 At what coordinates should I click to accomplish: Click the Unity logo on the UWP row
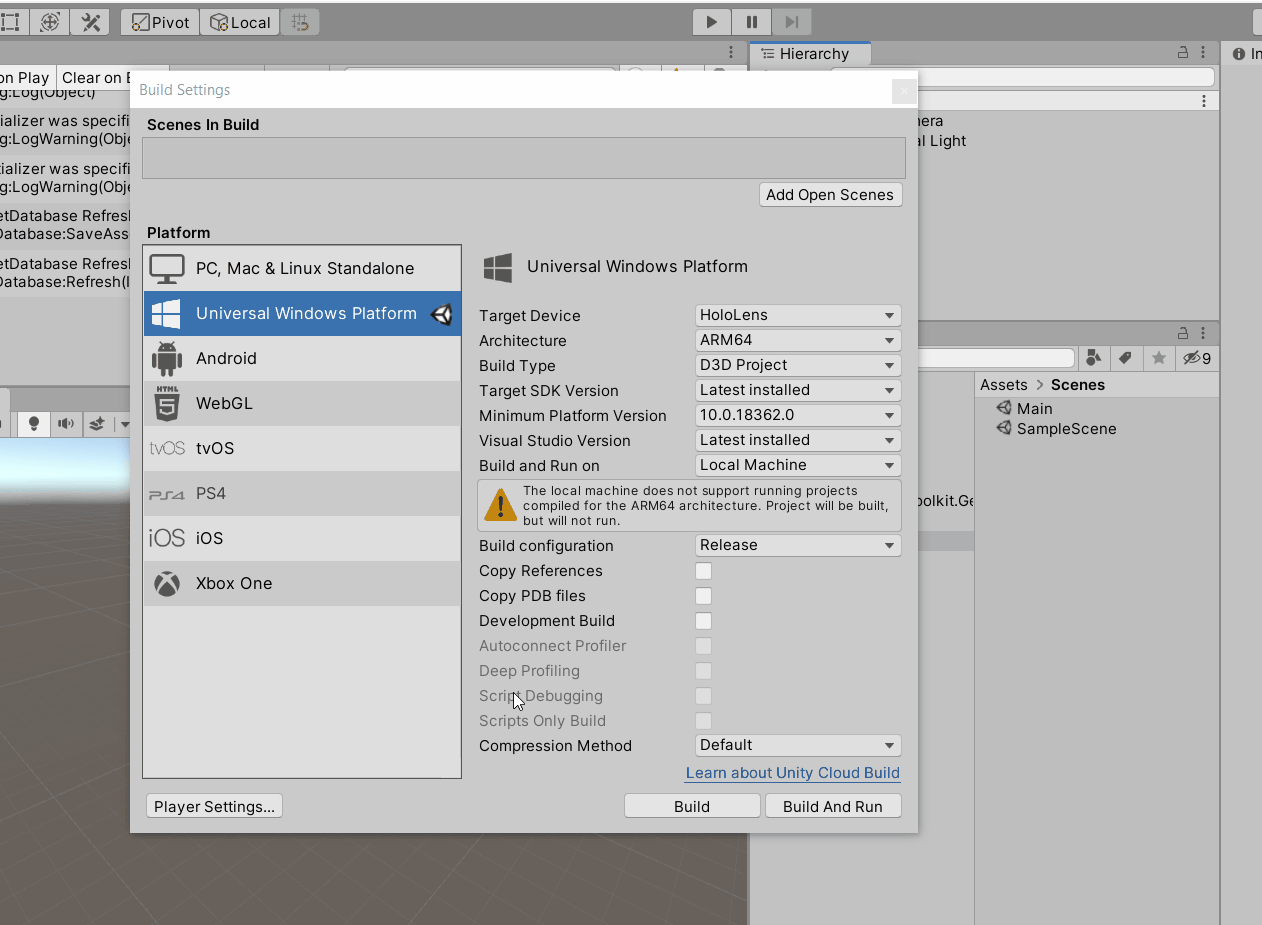click(441, 314)
